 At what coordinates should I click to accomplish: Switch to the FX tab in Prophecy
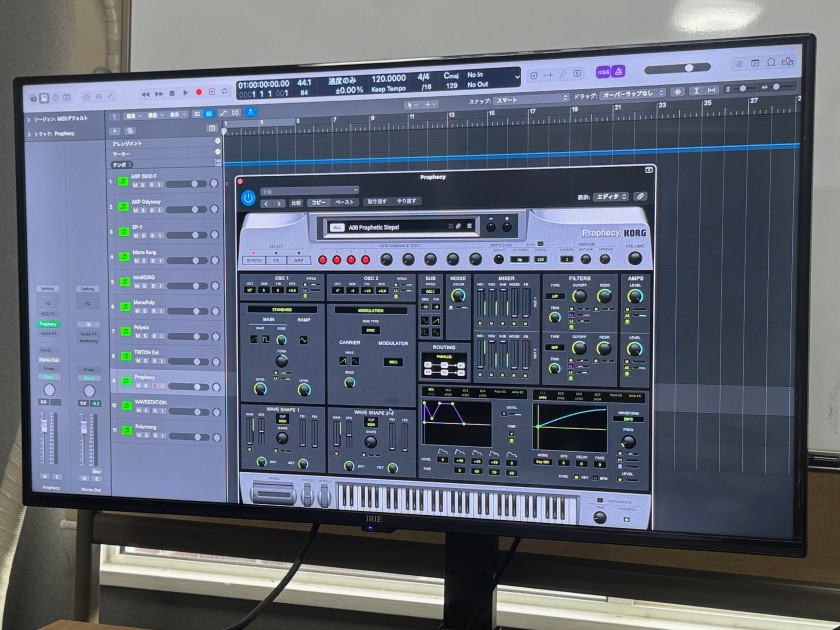276,261
